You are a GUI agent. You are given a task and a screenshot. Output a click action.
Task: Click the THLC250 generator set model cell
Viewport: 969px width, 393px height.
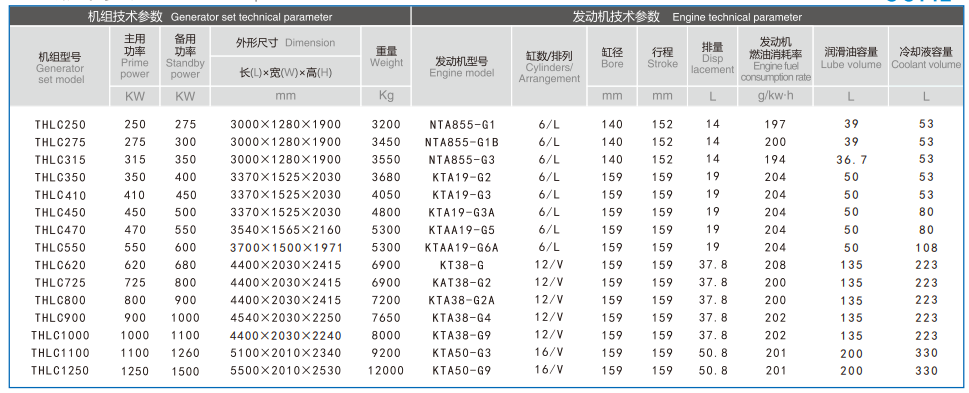pyautogui.click(x=59, y=125)
